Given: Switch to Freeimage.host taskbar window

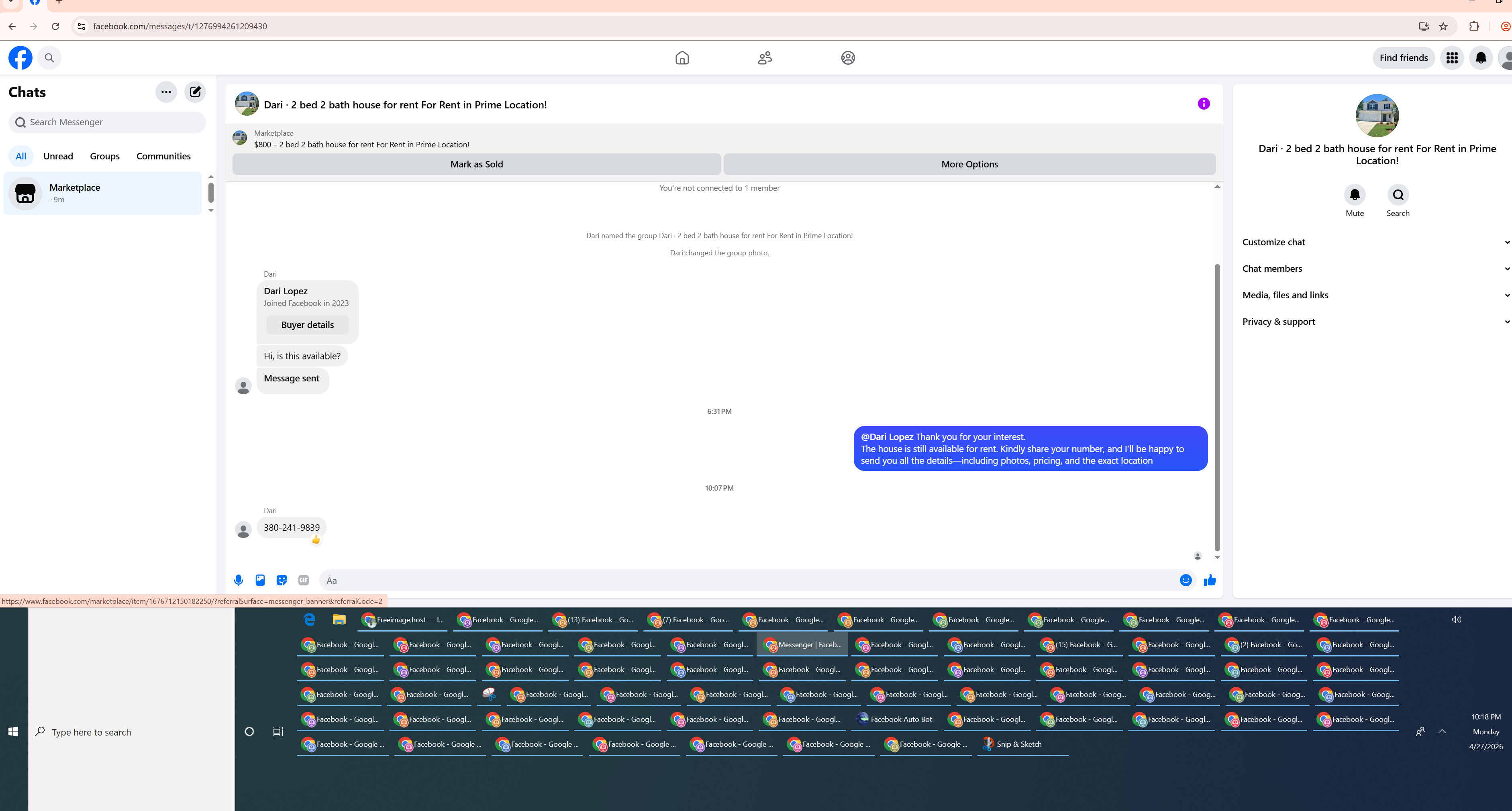Looking at the screenshot, I should [x=403, y=619].
